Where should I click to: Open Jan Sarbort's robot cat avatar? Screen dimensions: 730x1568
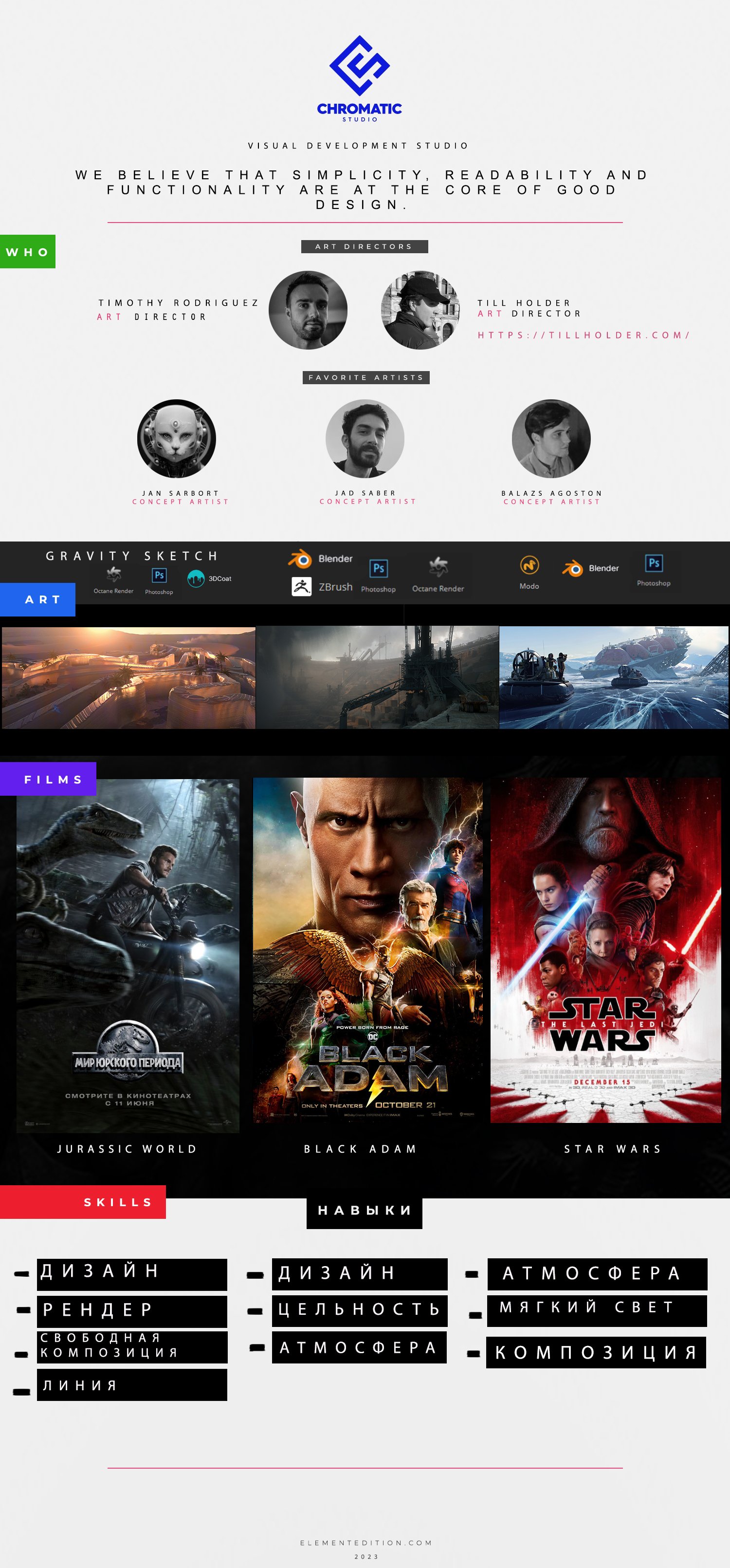point(176,438)
